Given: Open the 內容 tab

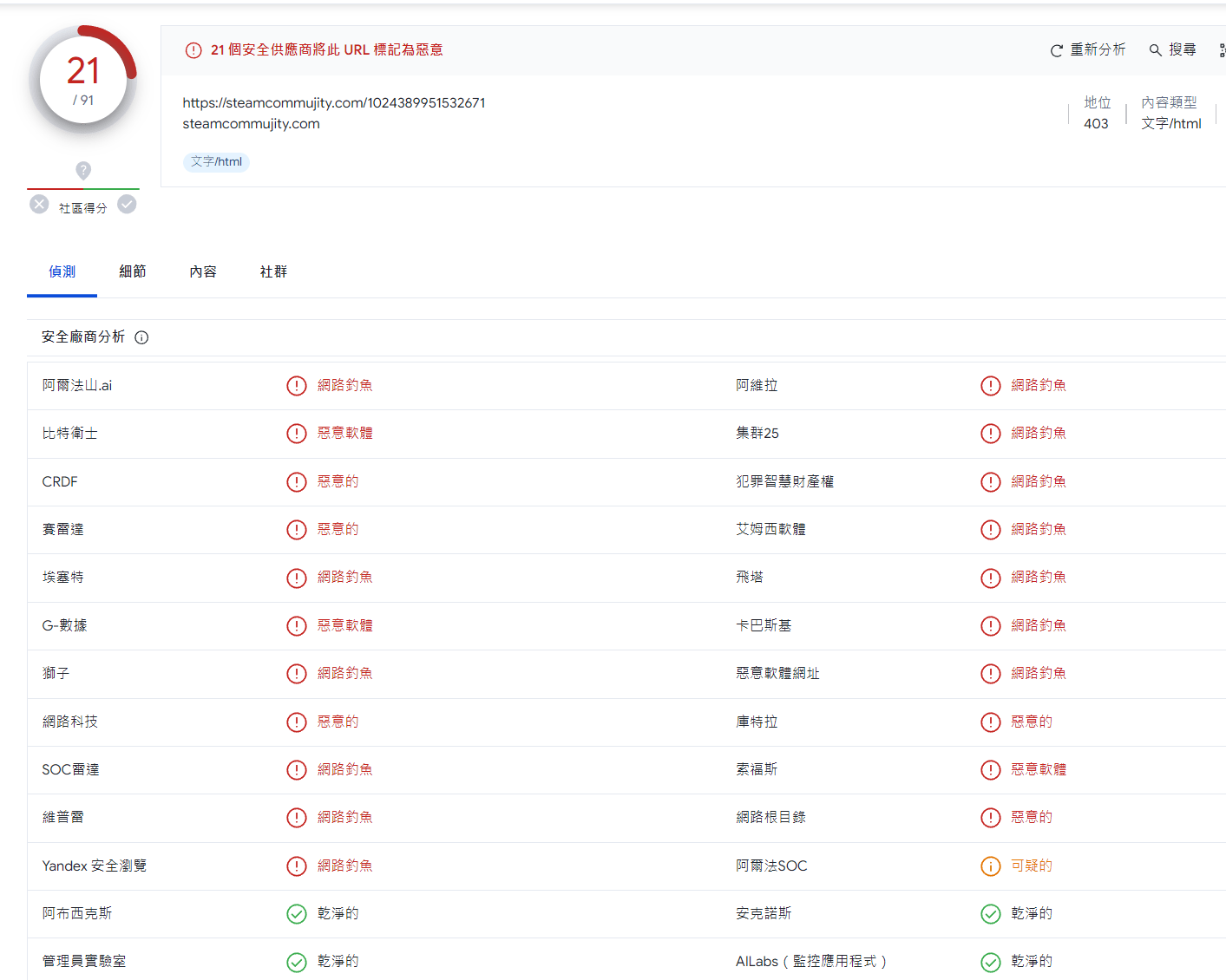Looking at the screenshot, I should (203, 271).
